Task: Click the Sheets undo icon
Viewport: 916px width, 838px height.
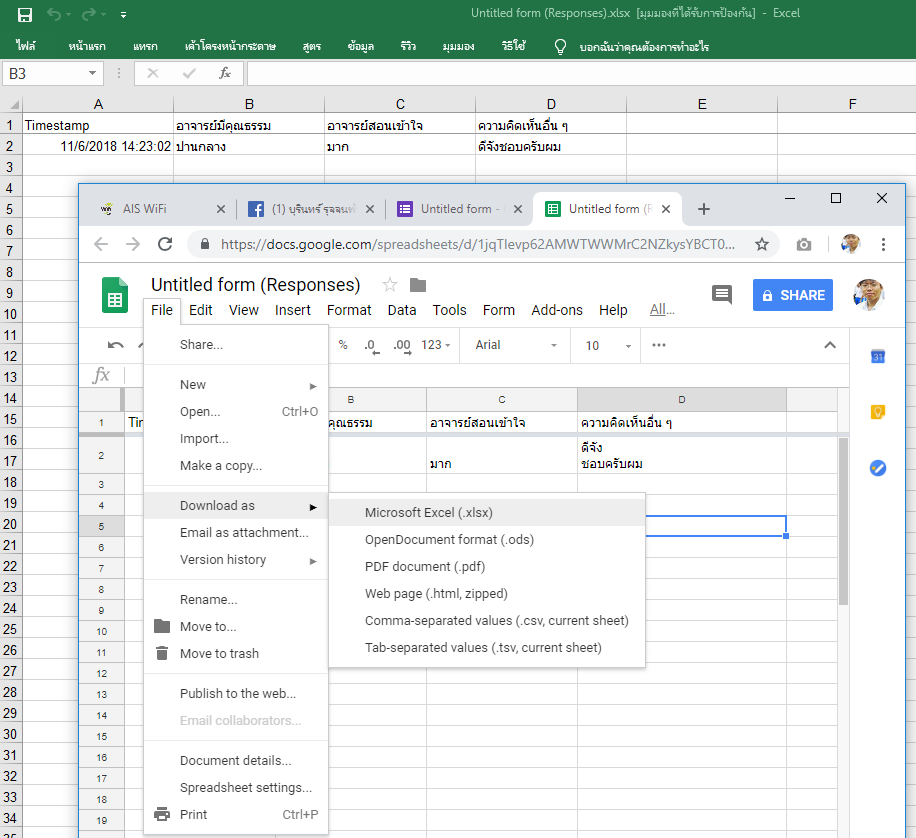Action: coord(116,345)
